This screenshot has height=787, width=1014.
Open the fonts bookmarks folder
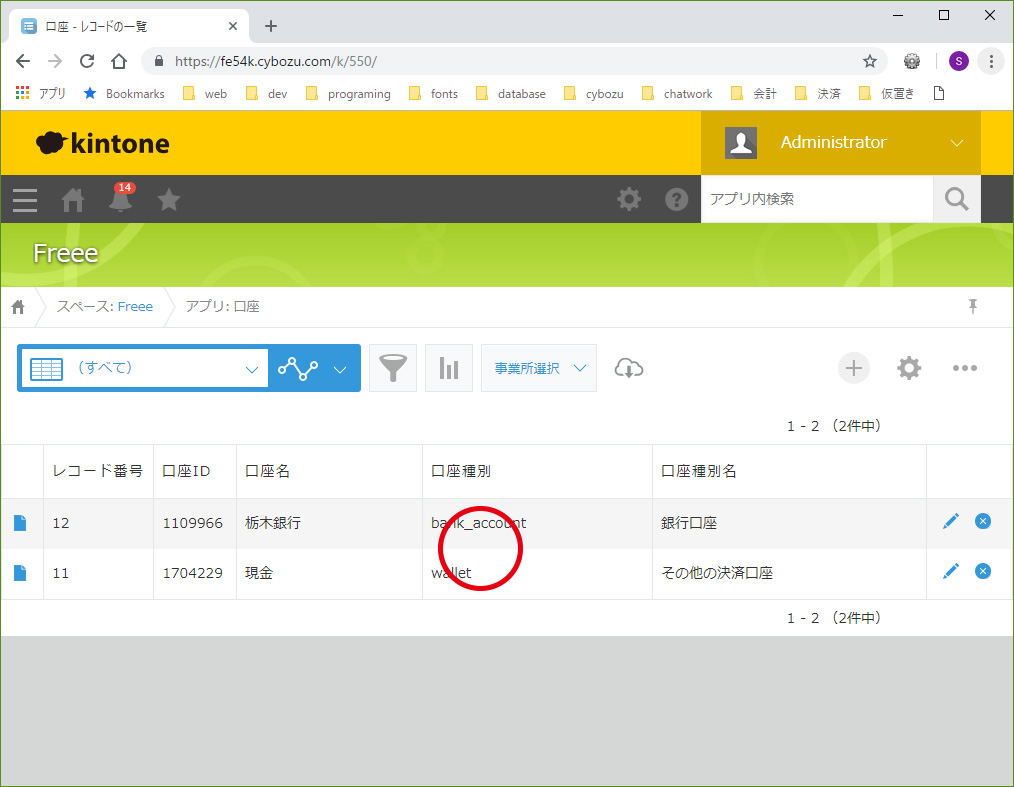coord(433,94)
